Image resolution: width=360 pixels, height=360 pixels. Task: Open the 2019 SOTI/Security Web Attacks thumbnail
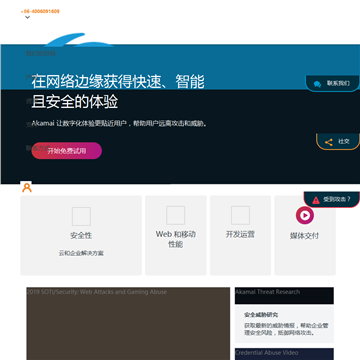point(128,323)
